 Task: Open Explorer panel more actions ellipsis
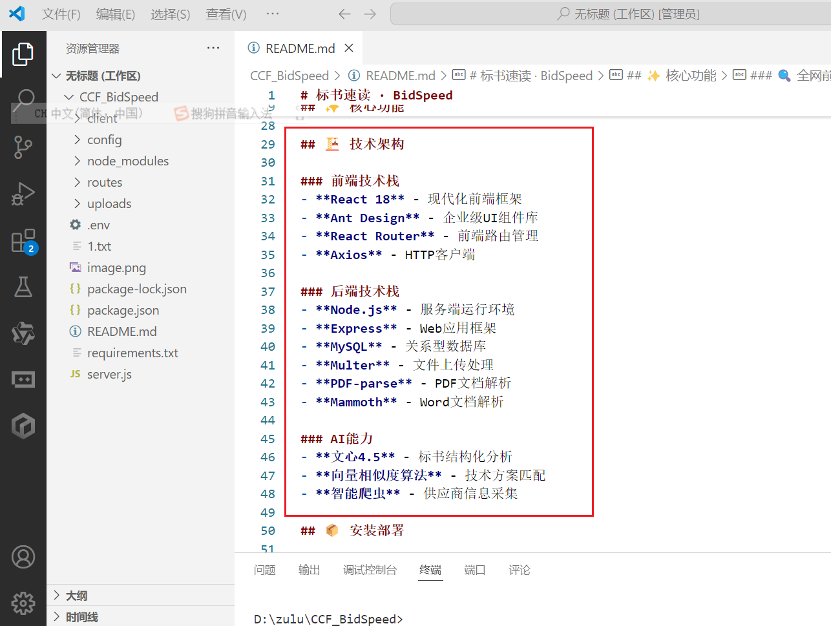213,48
